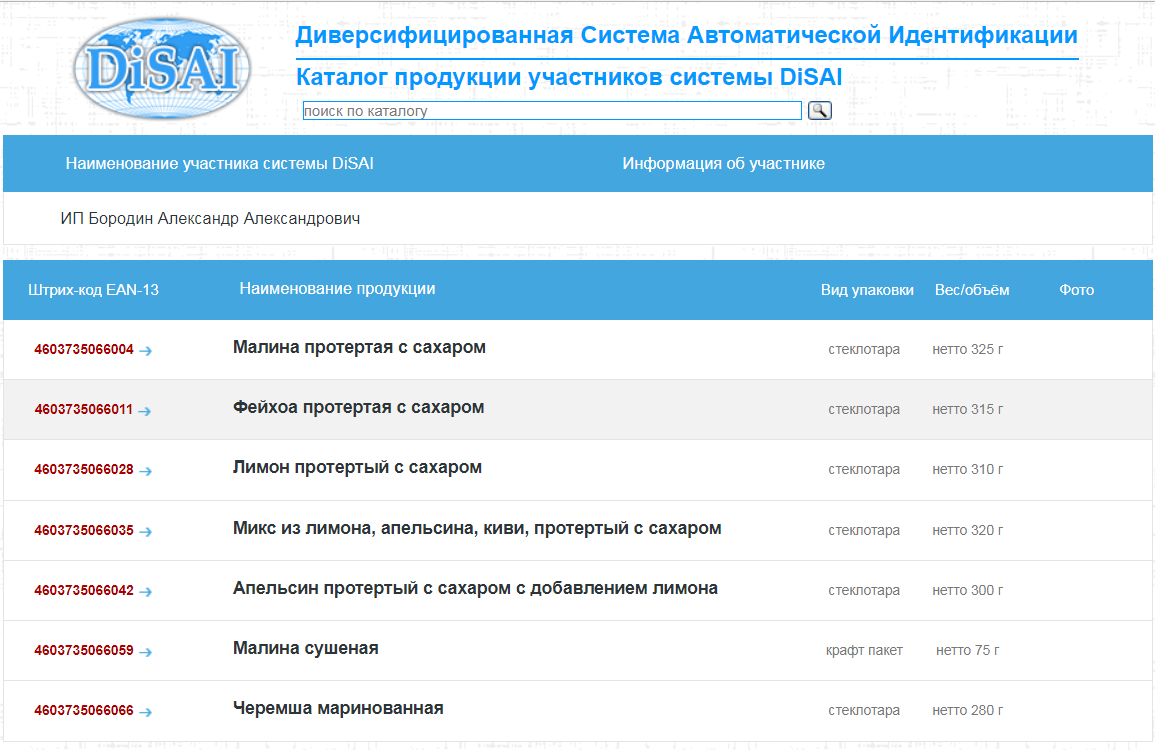Click arrow icon next to barcode 4603735066042

point(146,591)
